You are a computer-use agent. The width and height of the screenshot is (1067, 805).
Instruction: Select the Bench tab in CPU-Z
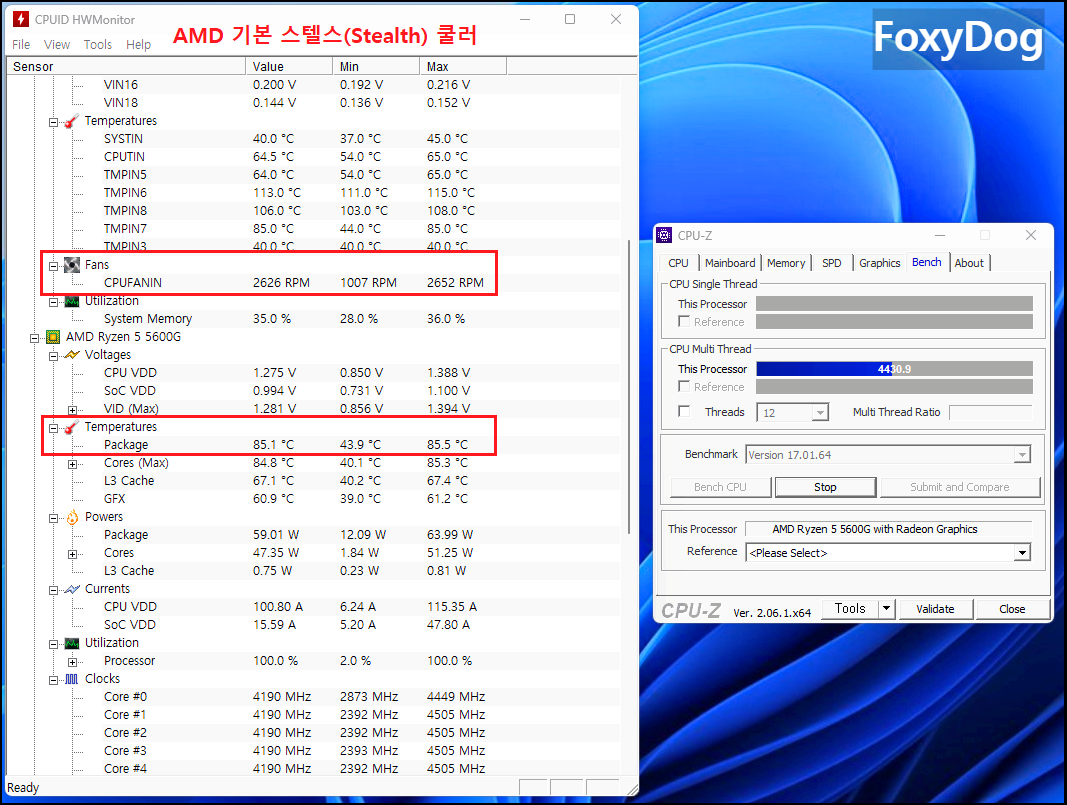[x=927, y=262]
